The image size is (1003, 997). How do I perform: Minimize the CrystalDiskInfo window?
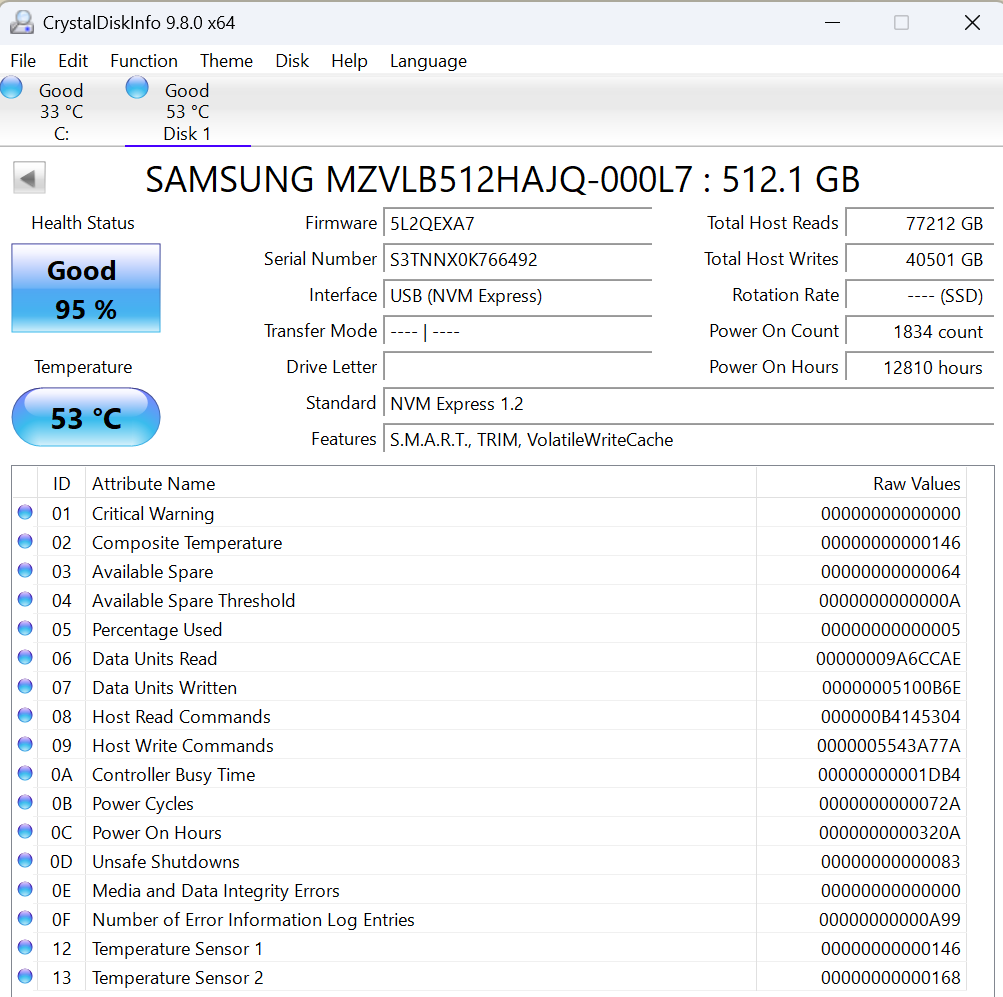(x=832, y=23)
